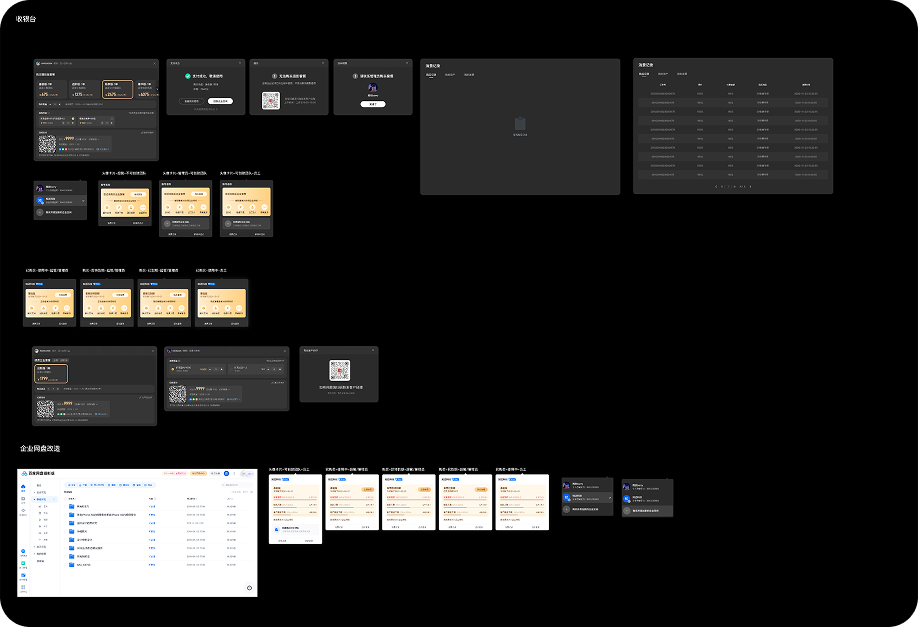This screenshot has height=627, width=918.
Task: Click the outlined button in the payment success dialog
Action: pyautogui.click(x=191, y=101)
